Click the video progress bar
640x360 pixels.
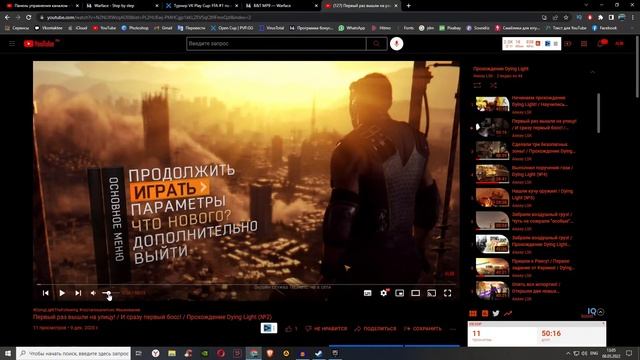click(x=246, y=284)
